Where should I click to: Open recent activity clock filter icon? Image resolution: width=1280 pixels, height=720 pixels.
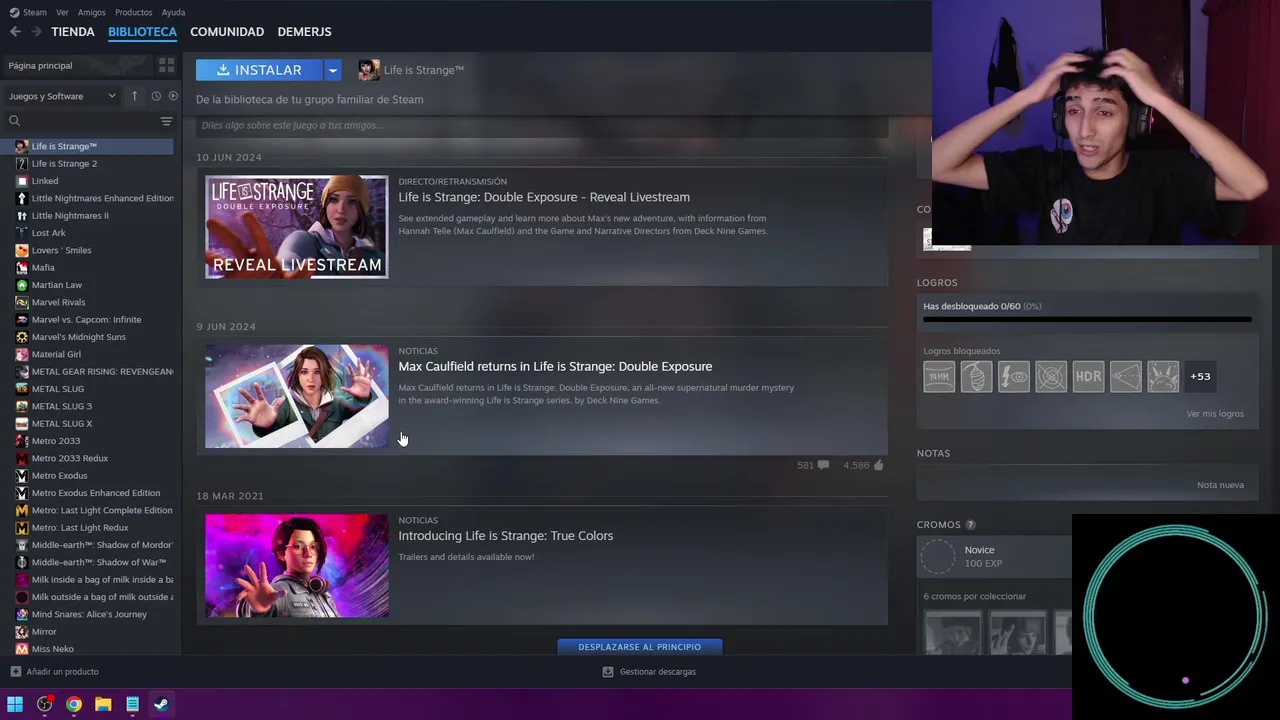156,96
